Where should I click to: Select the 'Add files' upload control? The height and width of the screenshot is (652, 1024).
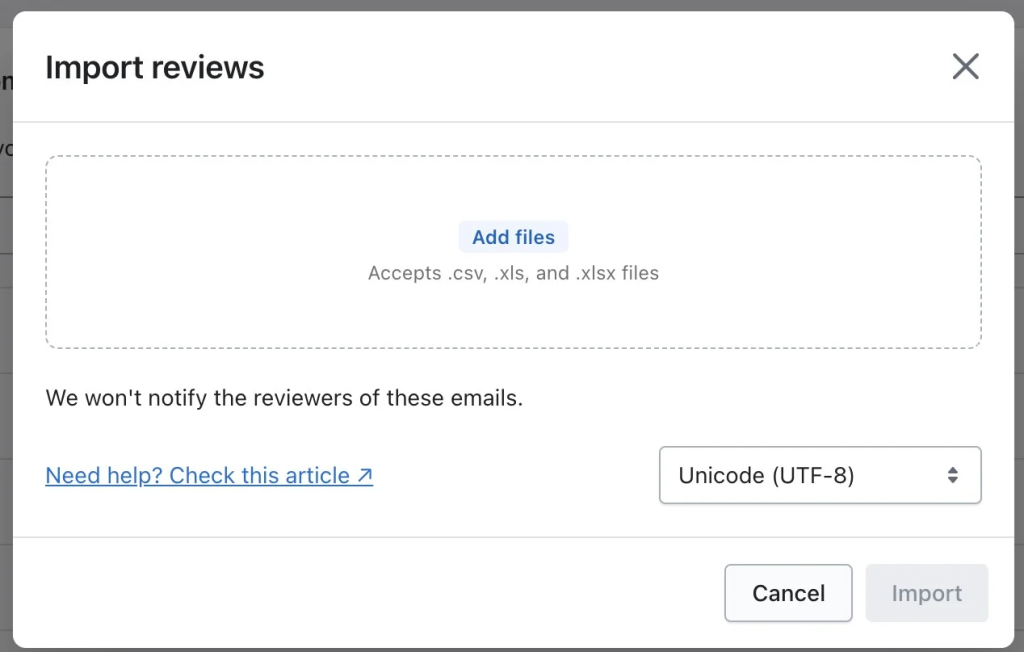coord(513,237)
